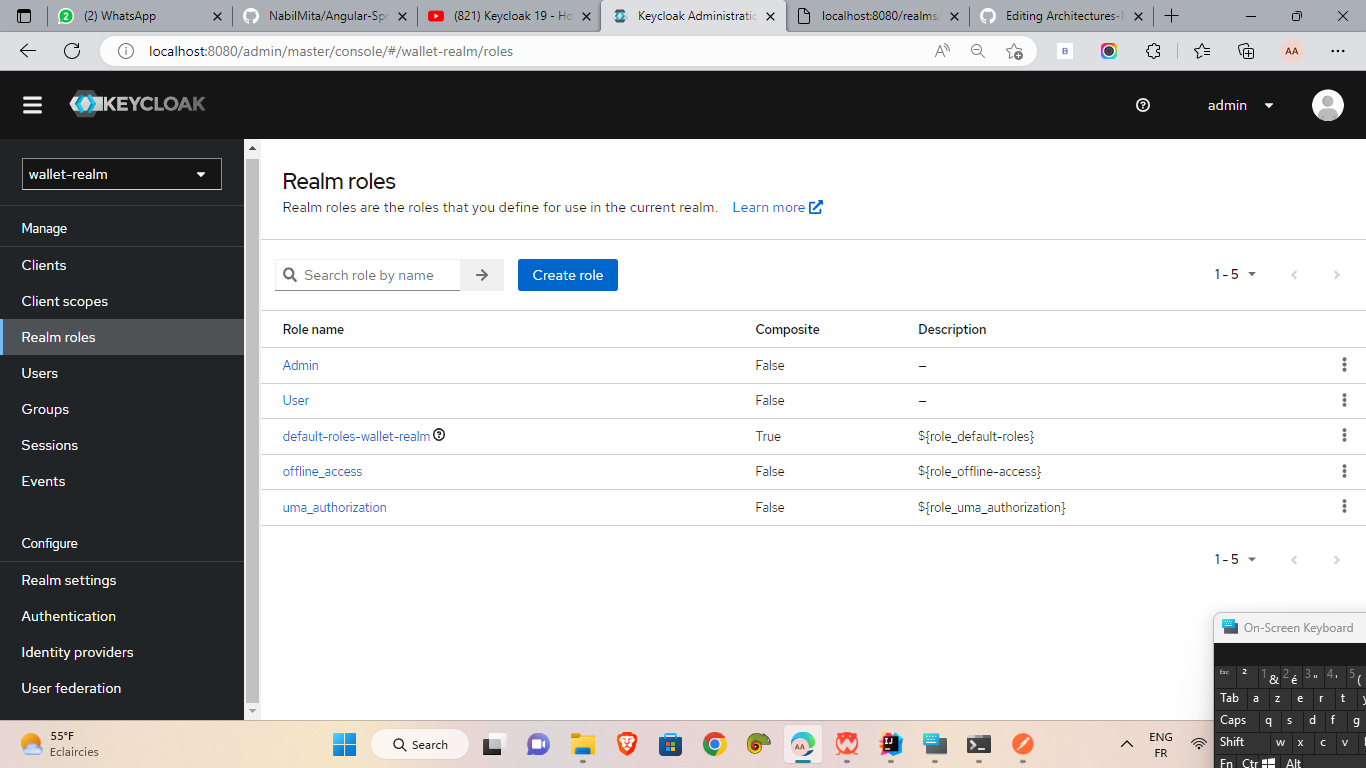This screenshot has height=768, width=1366.
Task: Open the admin account dropdown
Action: [1239, 104]
